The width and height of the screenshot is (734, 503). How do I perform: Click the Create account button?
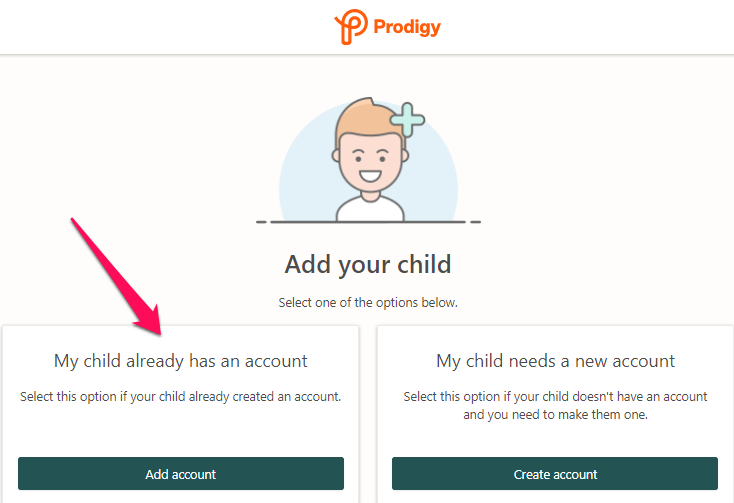555,474
